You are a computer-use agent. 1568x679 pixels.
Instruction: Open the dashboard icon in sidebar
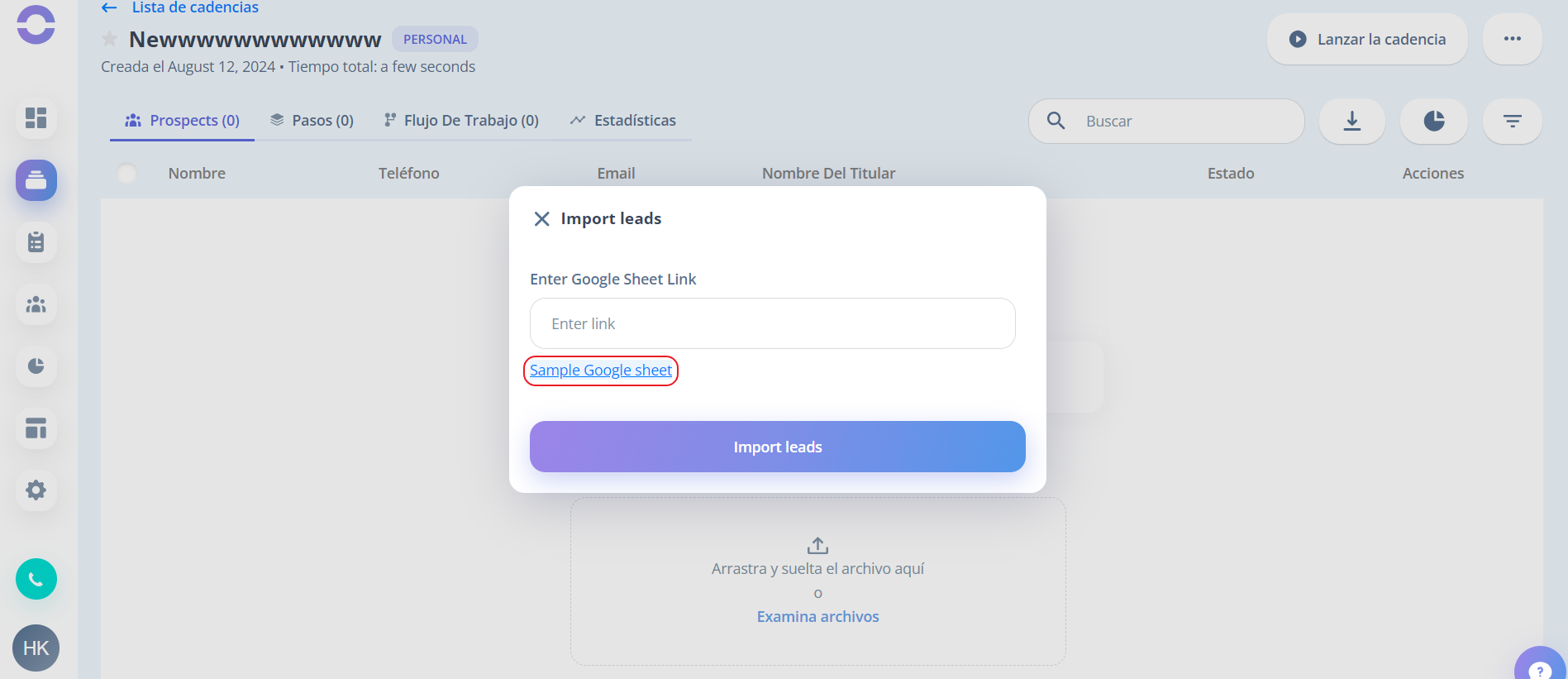tap(36, 118)
